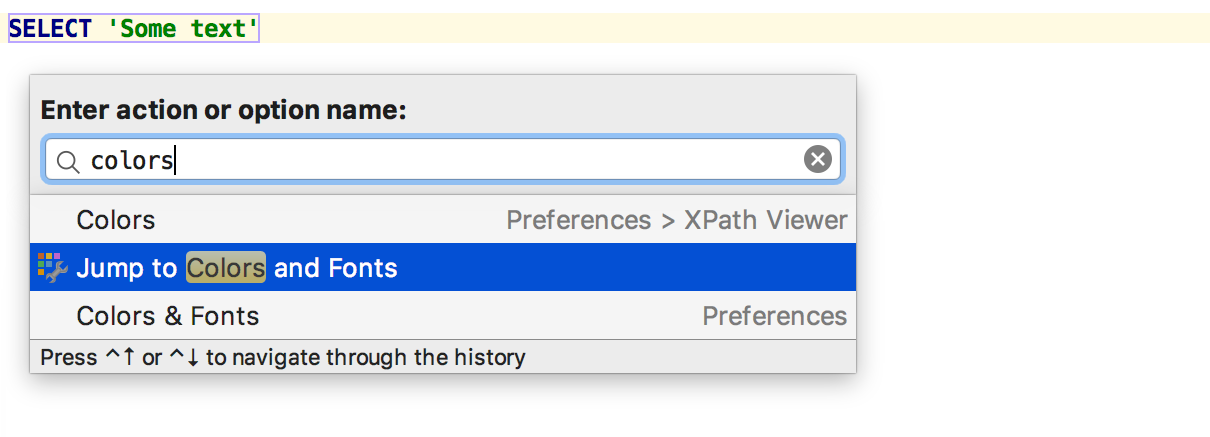Click the magnifier icon in search field
This screenshot has width=1210, height=437.
coord(68,160)
